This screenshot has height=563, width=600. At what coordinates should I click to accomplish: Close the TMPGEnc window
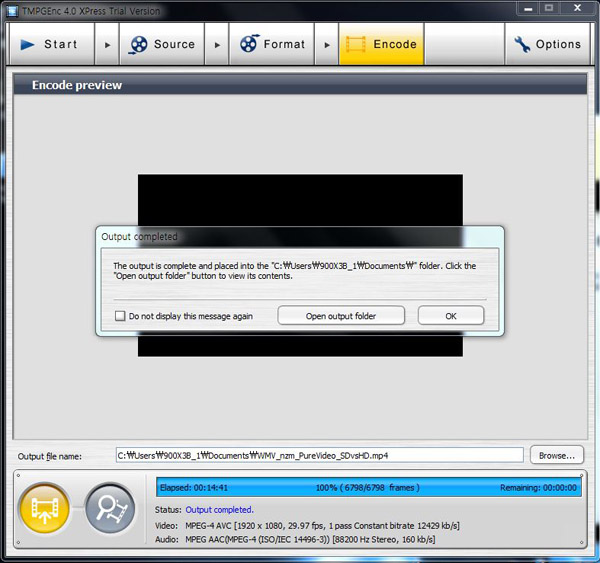coord(577,8)
